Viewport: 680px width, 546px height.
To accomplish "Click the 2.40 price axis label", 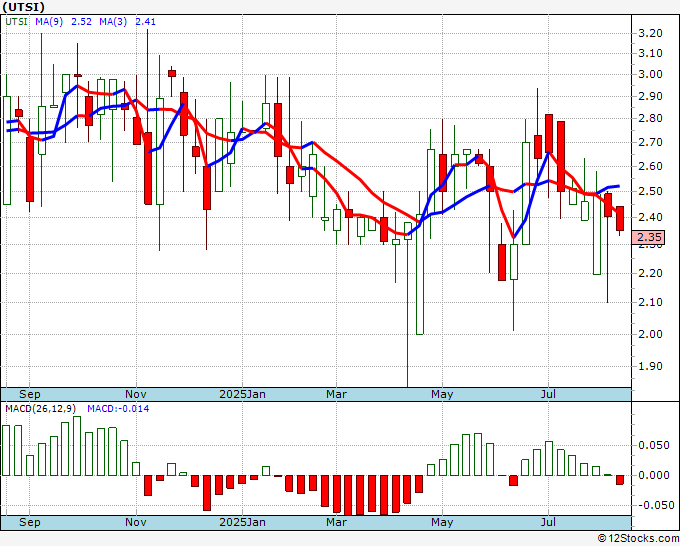I will click(x=651, y=217).
